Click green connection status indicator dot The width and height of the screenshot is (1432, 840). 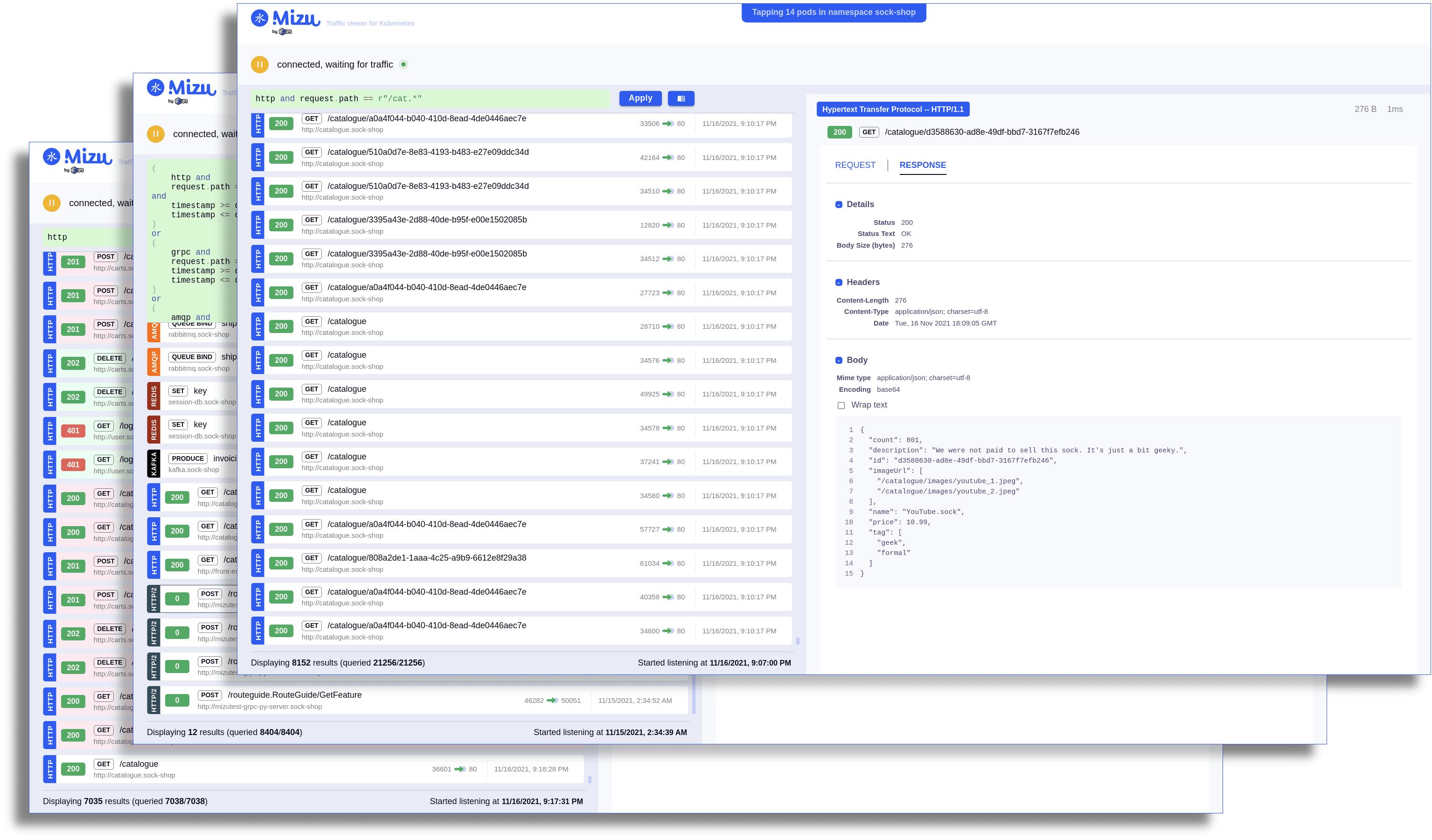coord(403,64)
